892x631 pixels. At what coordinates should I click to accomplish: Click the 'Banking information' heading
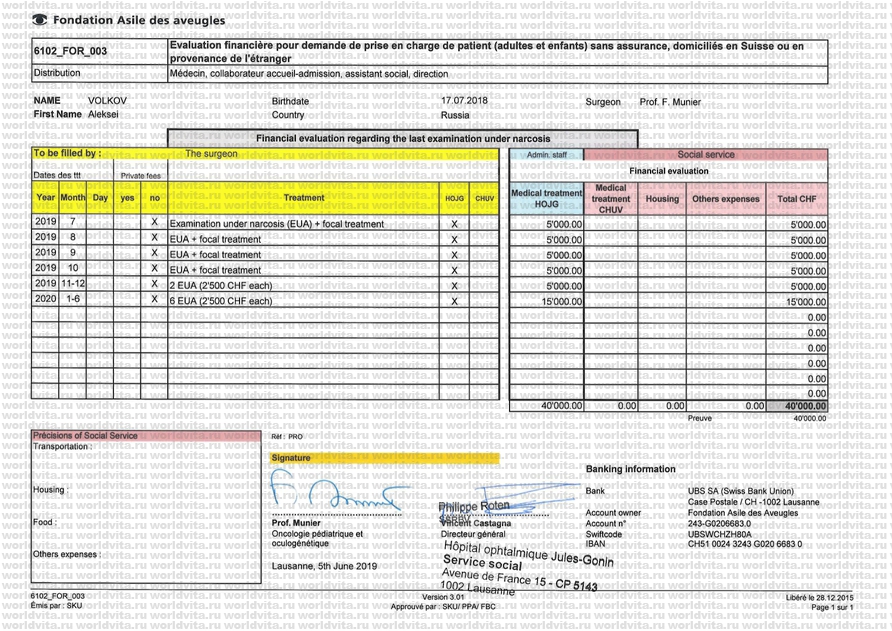click(x=630, y=469)
